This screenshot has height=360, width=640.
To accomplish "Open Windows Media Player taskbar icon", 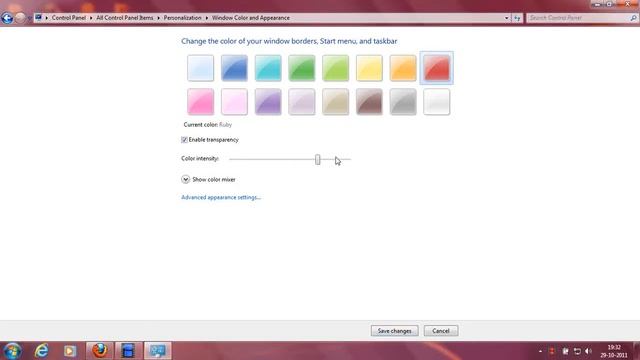I will click(x=70, y=351).
